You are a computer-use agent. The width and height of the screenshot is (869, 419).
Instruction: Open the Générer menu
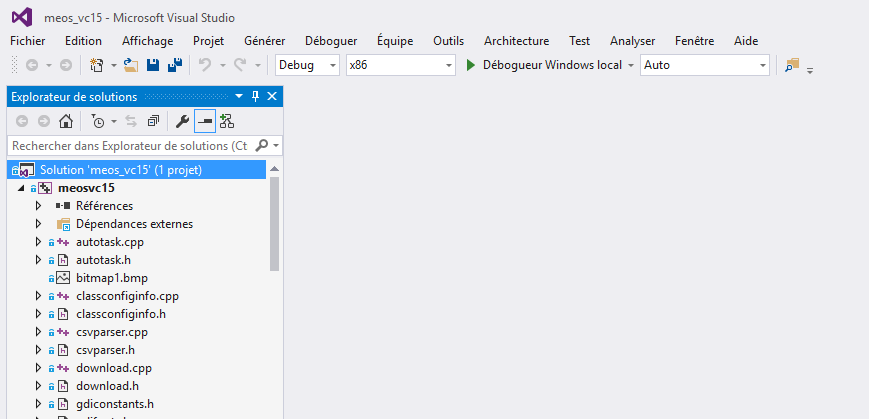point(264,41)
